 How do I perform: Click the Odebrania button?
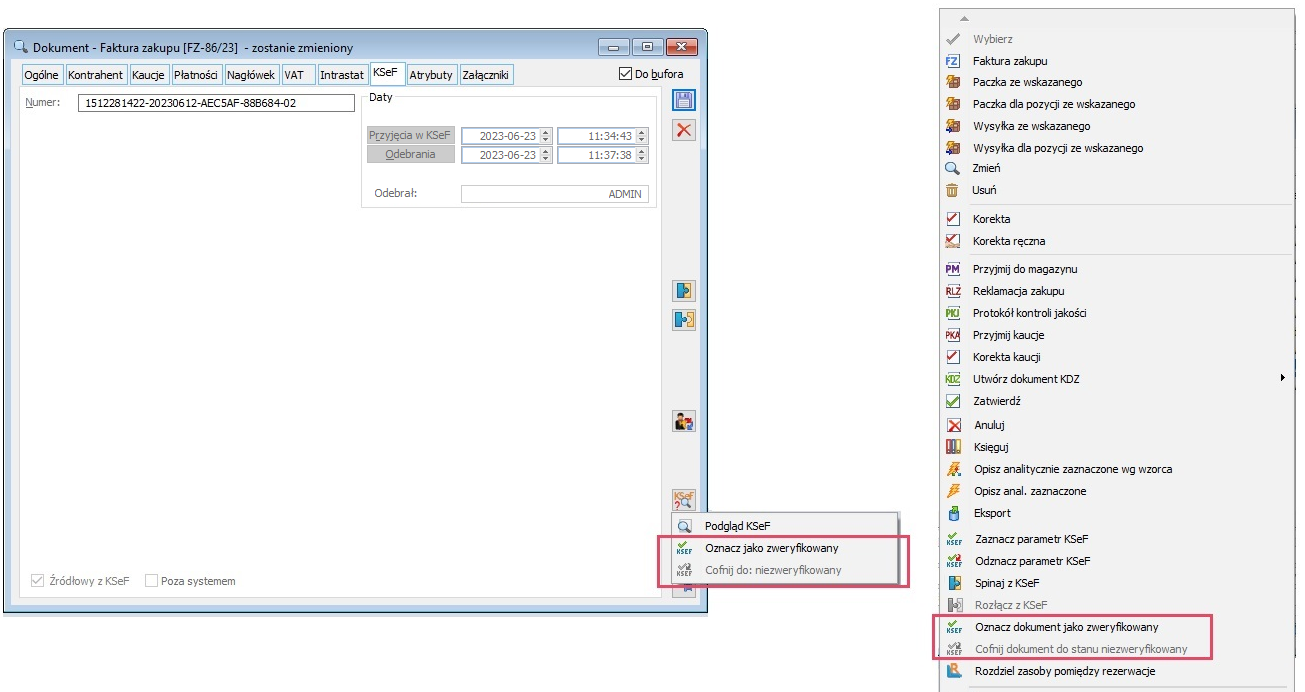click(411, 155)
